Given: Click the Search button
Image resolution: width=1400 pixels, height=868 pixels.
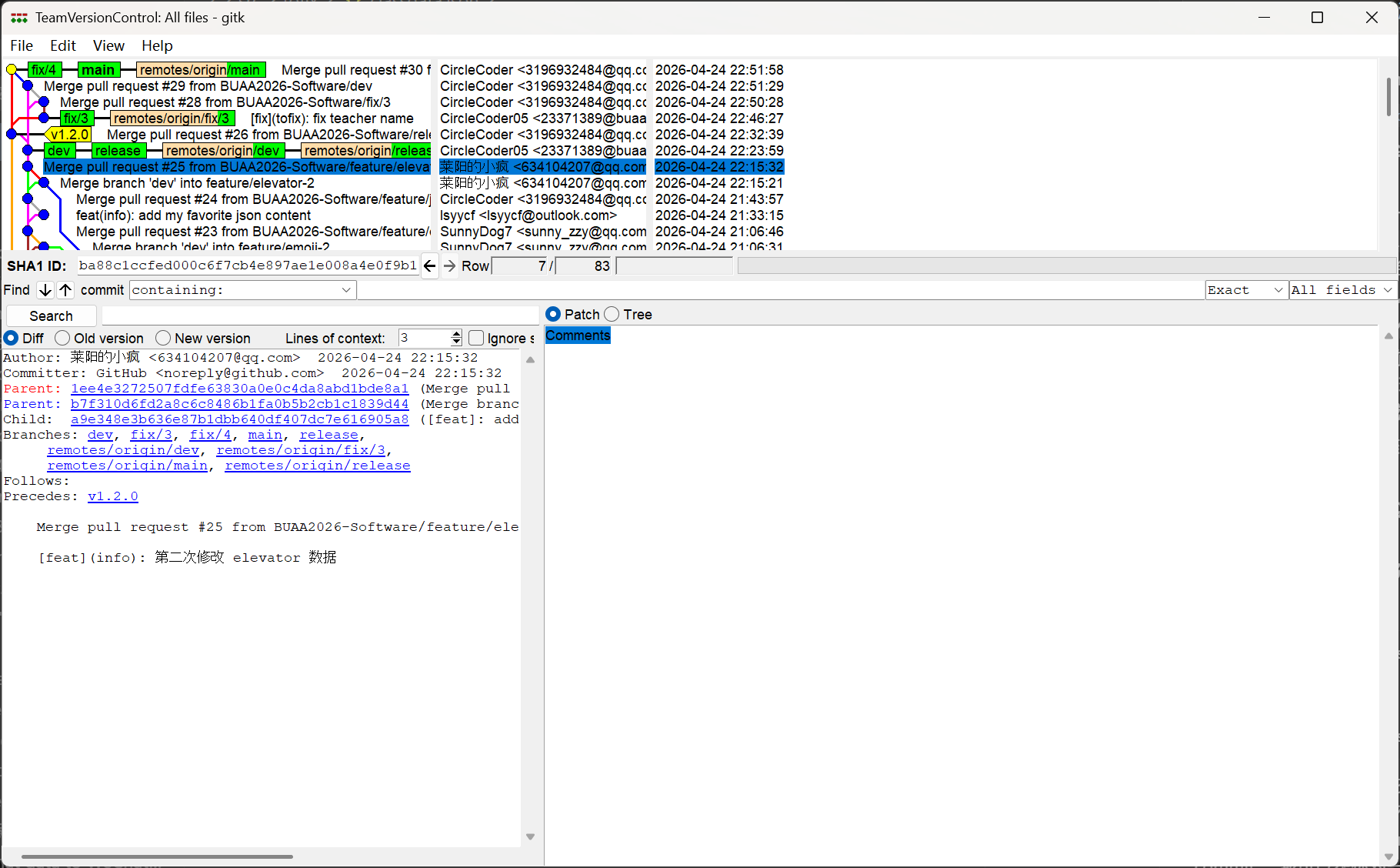Looking at the screenshot, I should coord(51,316).
